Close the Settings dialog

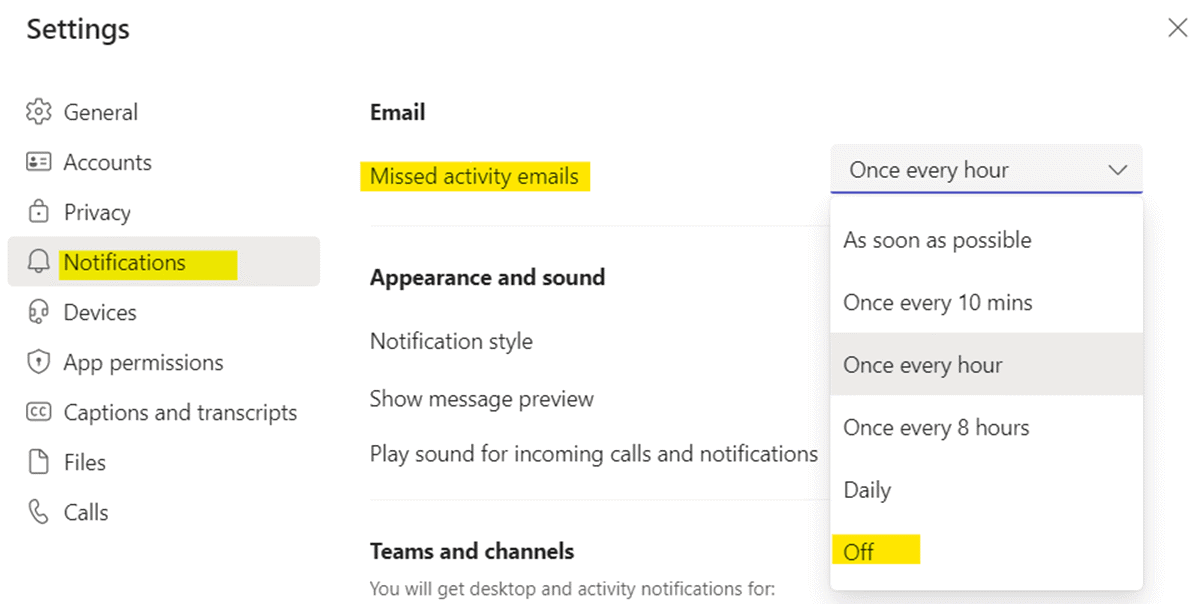tap(1178, 28)
